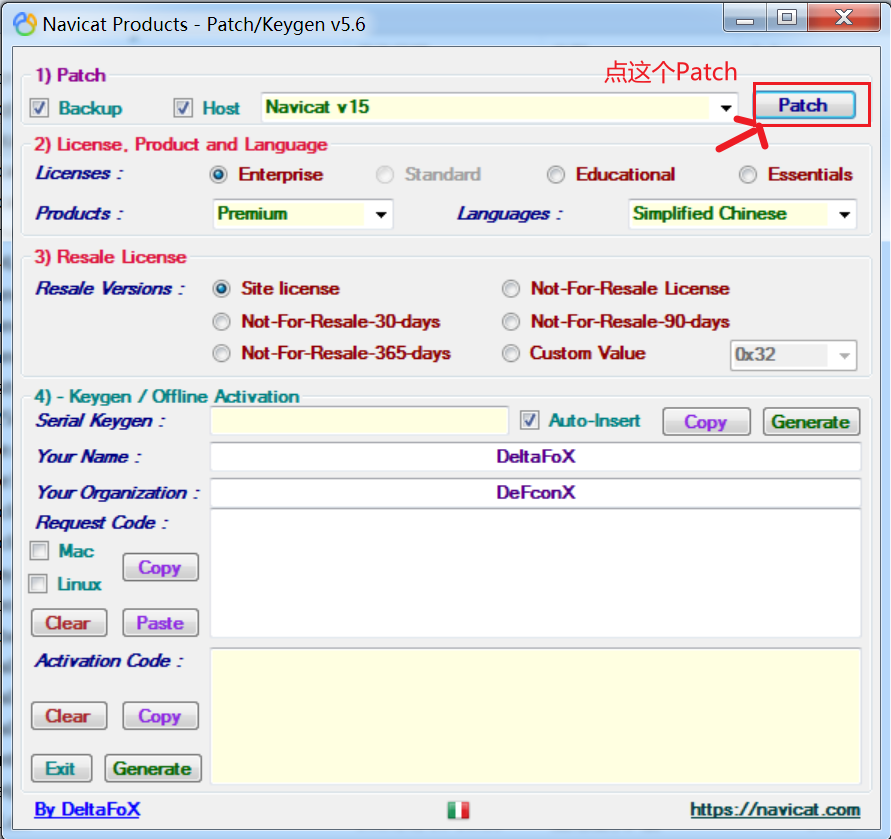The image size is (891, 839).
Task: Click the Navicat app icon in title bar
Action: [x=25, y=24]
